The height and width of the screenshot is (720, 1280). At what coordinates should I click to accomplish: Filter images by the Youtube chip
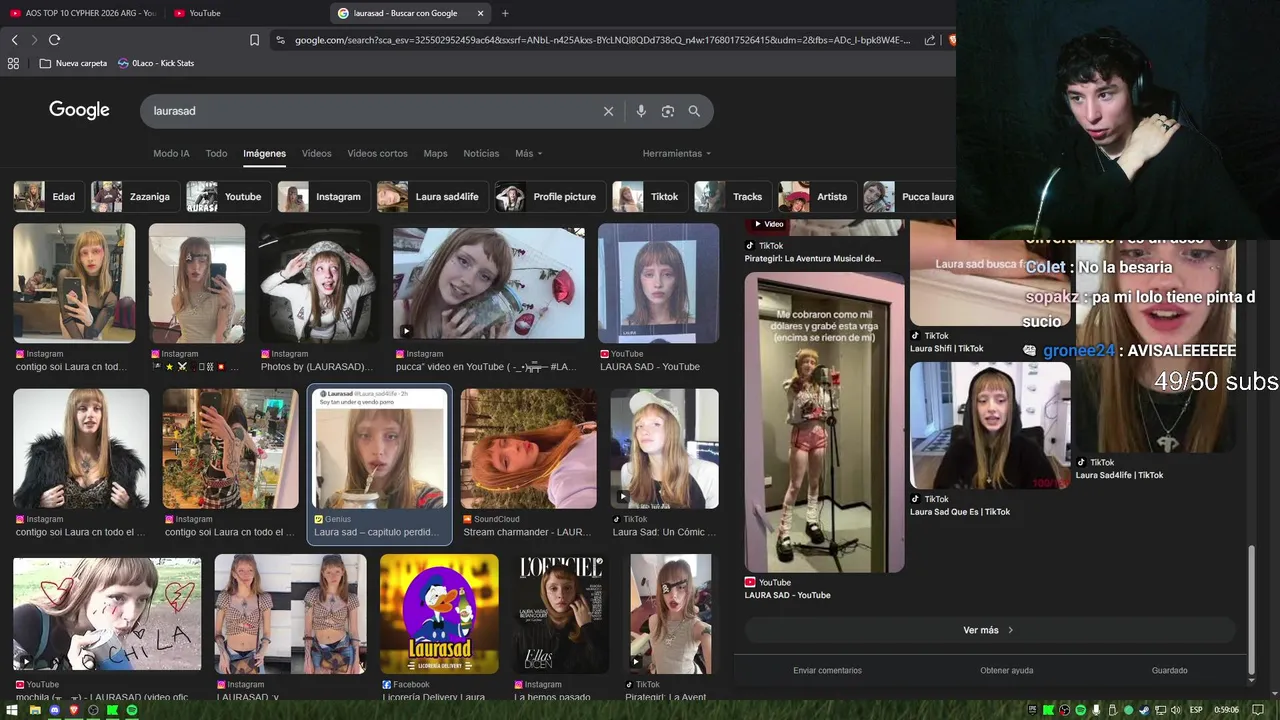228,197
